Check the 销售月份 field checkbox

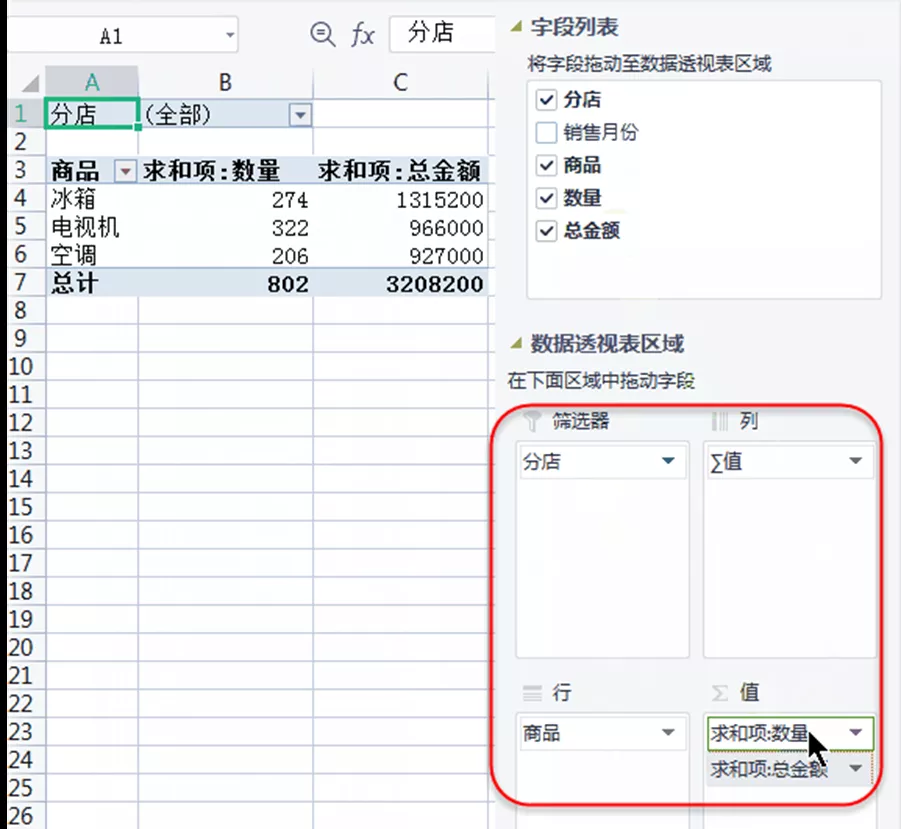pyautogui.click(x=546, y=132)
